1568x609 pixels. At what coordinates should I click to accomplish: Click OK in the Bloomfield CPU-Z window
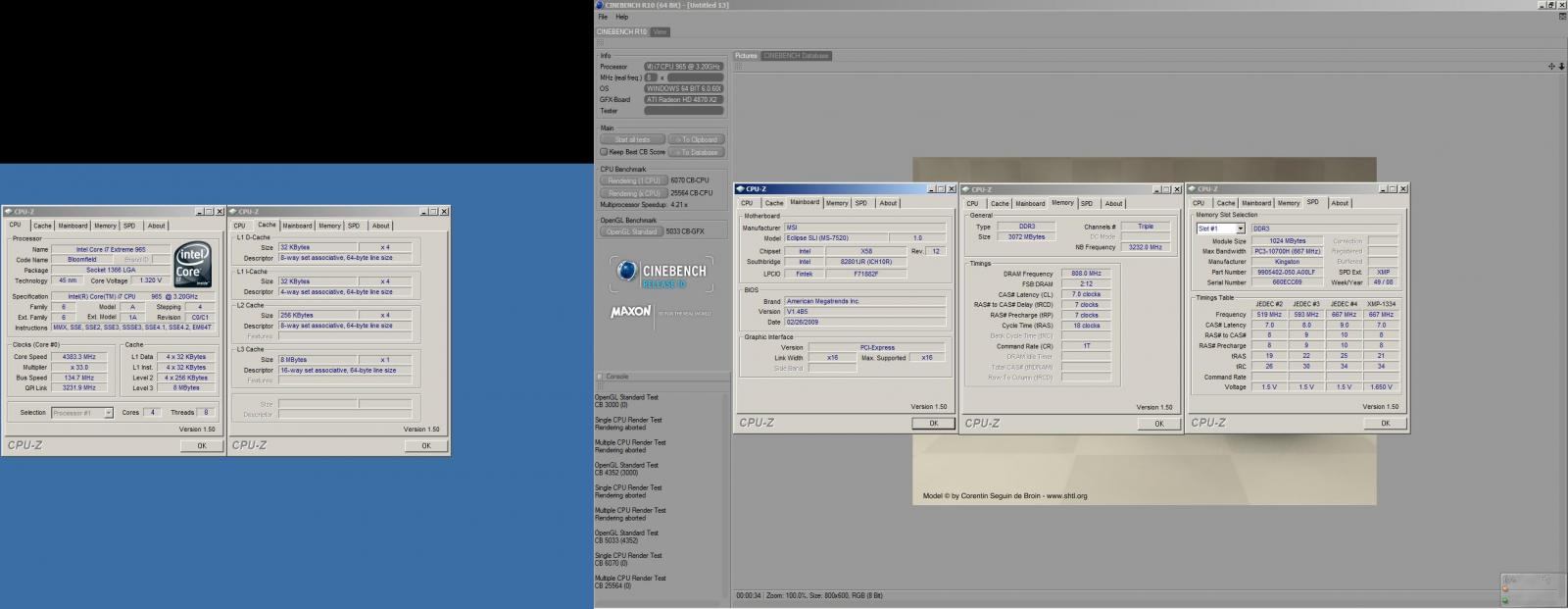click(x=202, y=445)
